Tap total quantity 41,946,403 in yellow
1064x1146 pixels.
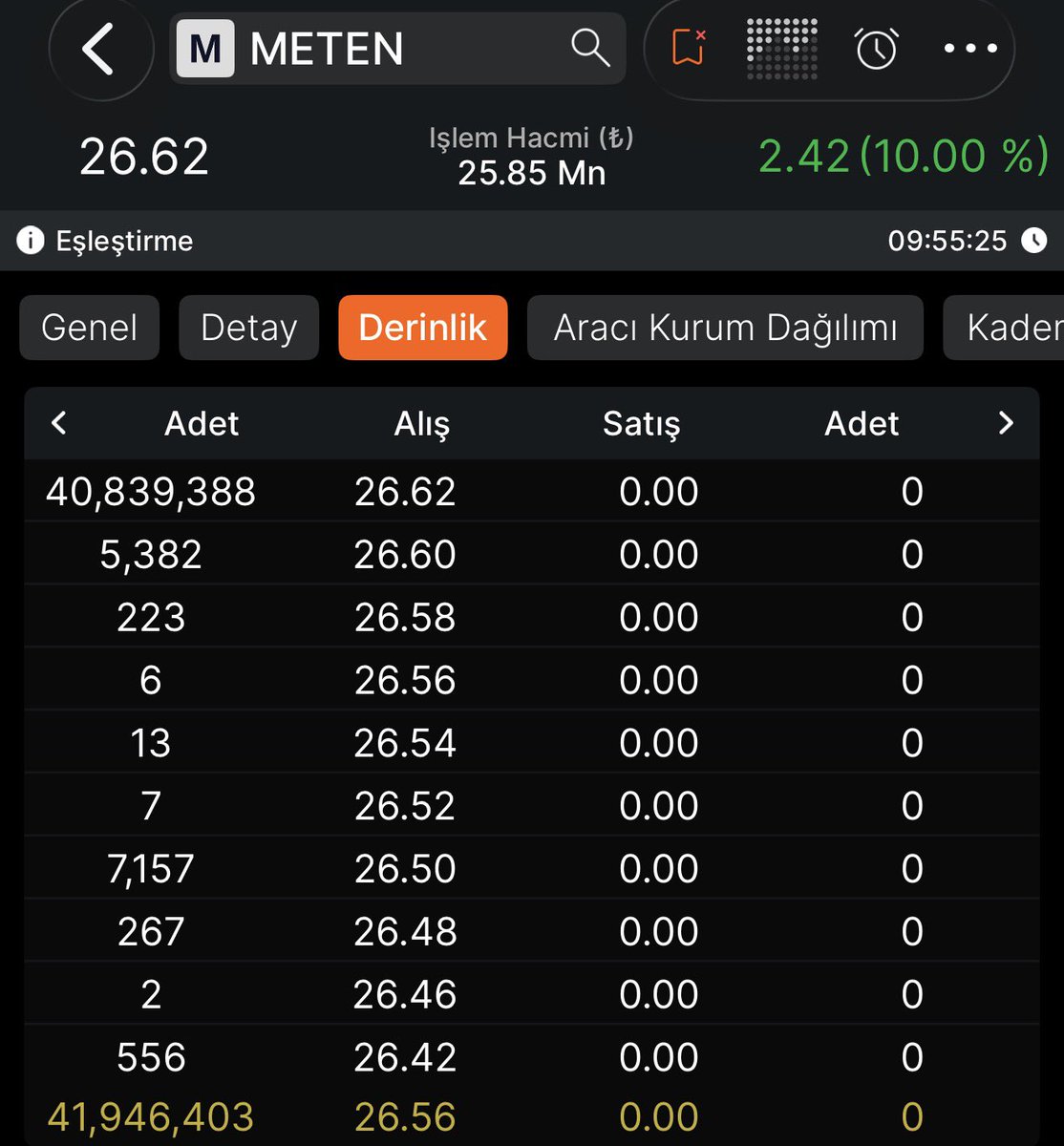151,1117
